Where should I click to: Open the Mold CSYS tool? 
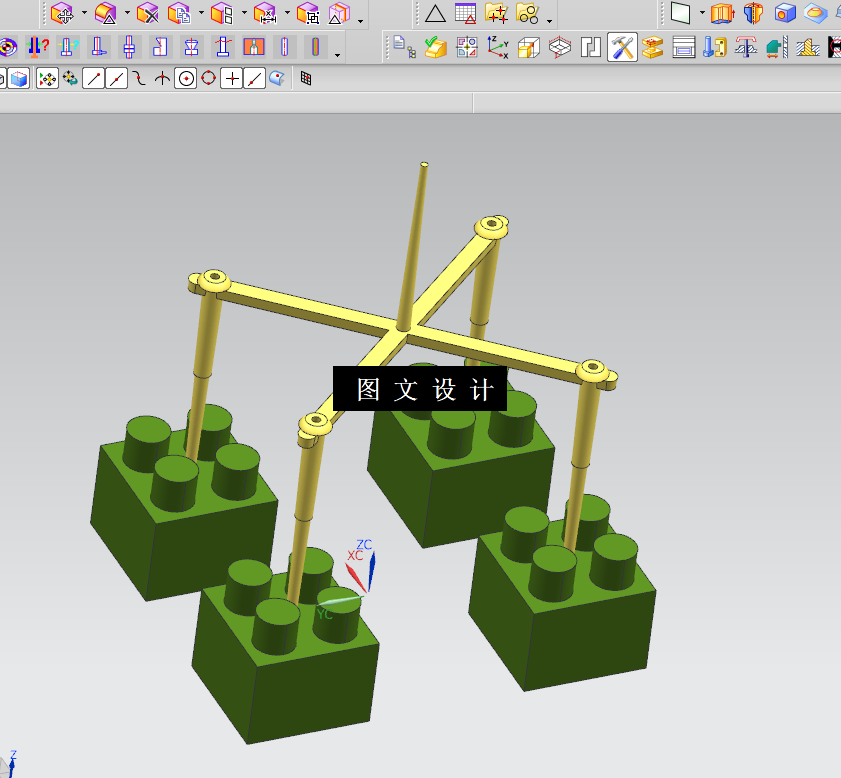click(x=498, y=47)
